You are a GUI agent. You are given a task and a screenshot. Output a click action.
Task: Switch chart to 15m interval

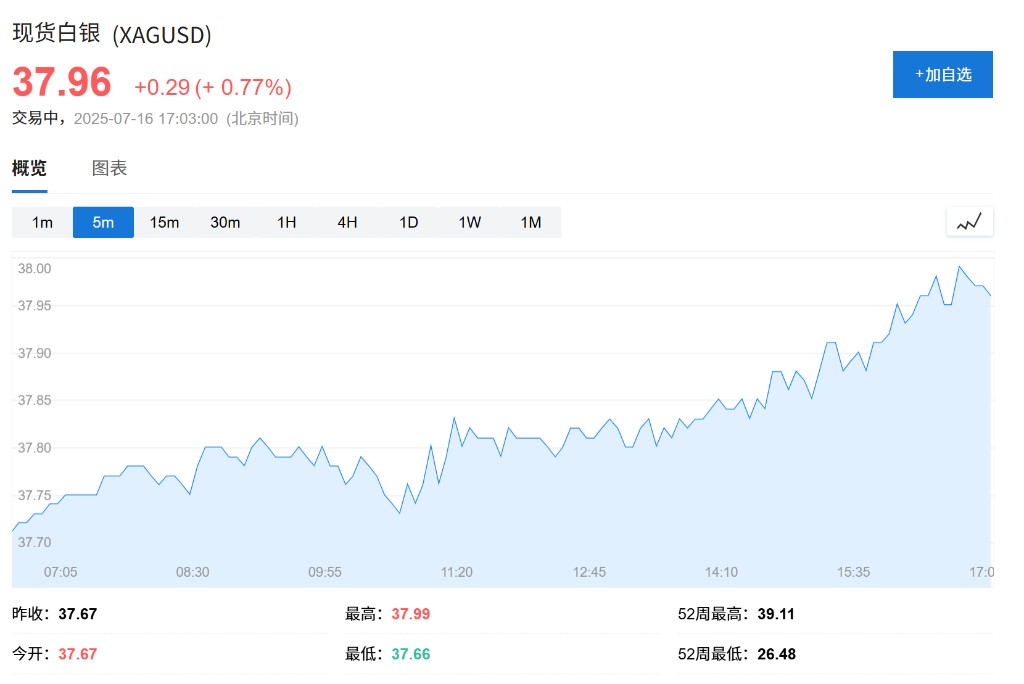click(164, 222)
